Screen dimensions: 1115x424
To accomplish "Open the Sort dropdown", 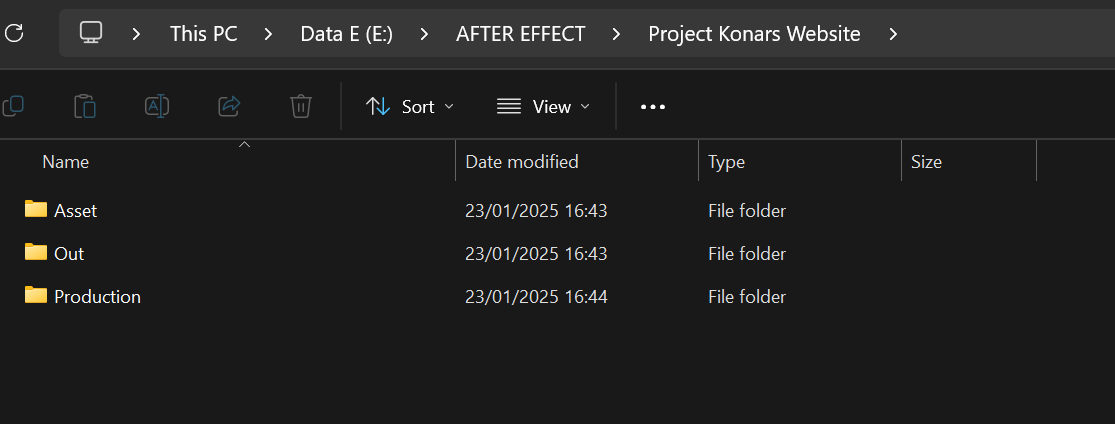I will click(x=410, y=107).
